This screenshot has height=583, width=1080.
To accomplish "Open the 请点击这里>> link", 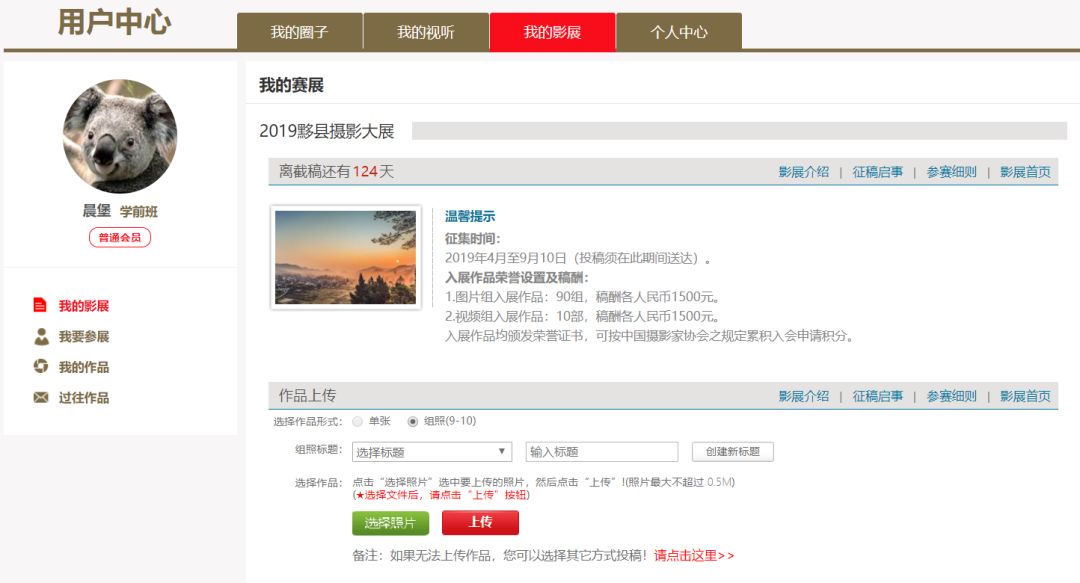I will point(694,555).
